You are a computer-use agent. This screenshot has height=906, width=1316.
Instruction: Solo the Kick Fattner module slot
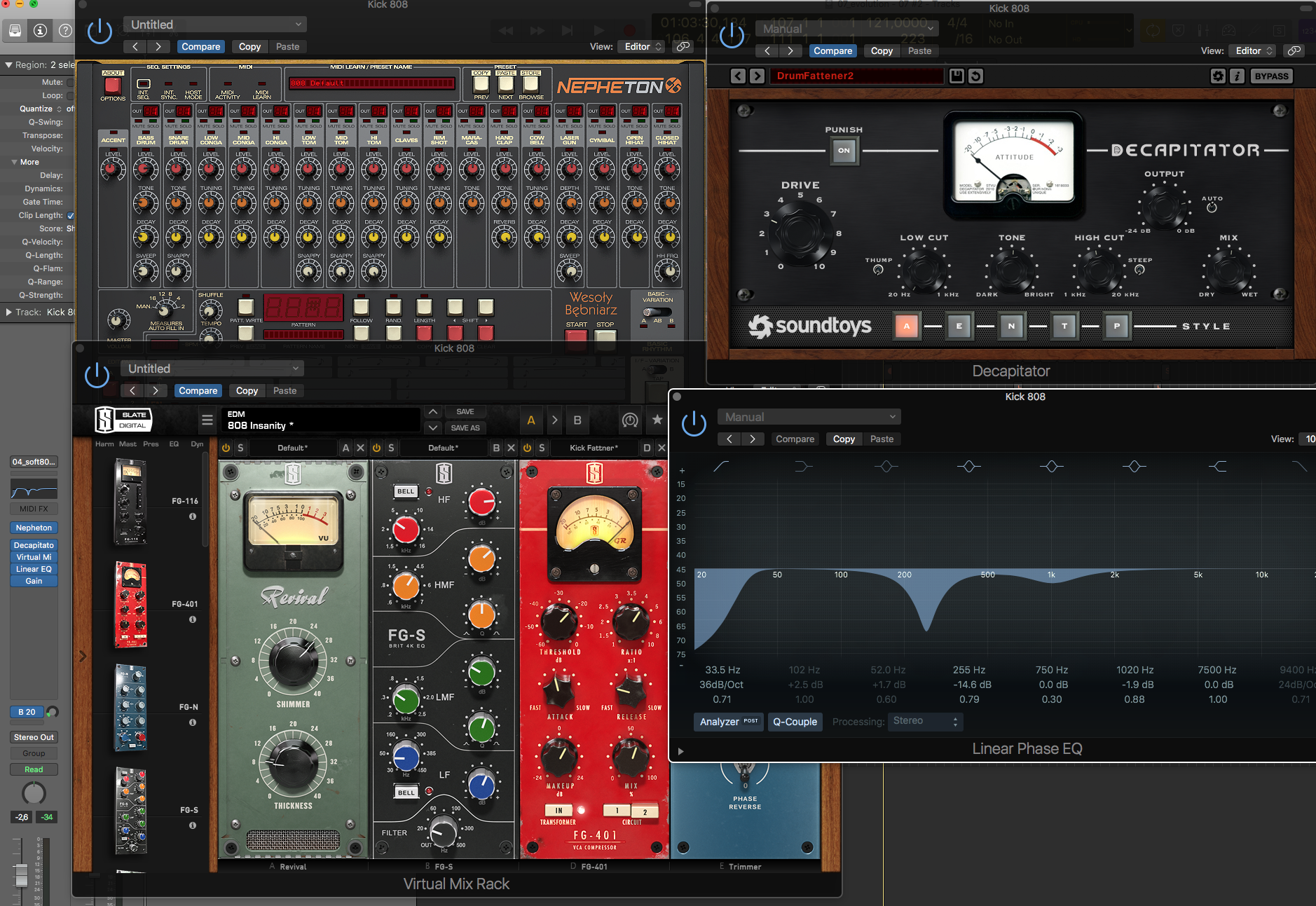point(542,448)
